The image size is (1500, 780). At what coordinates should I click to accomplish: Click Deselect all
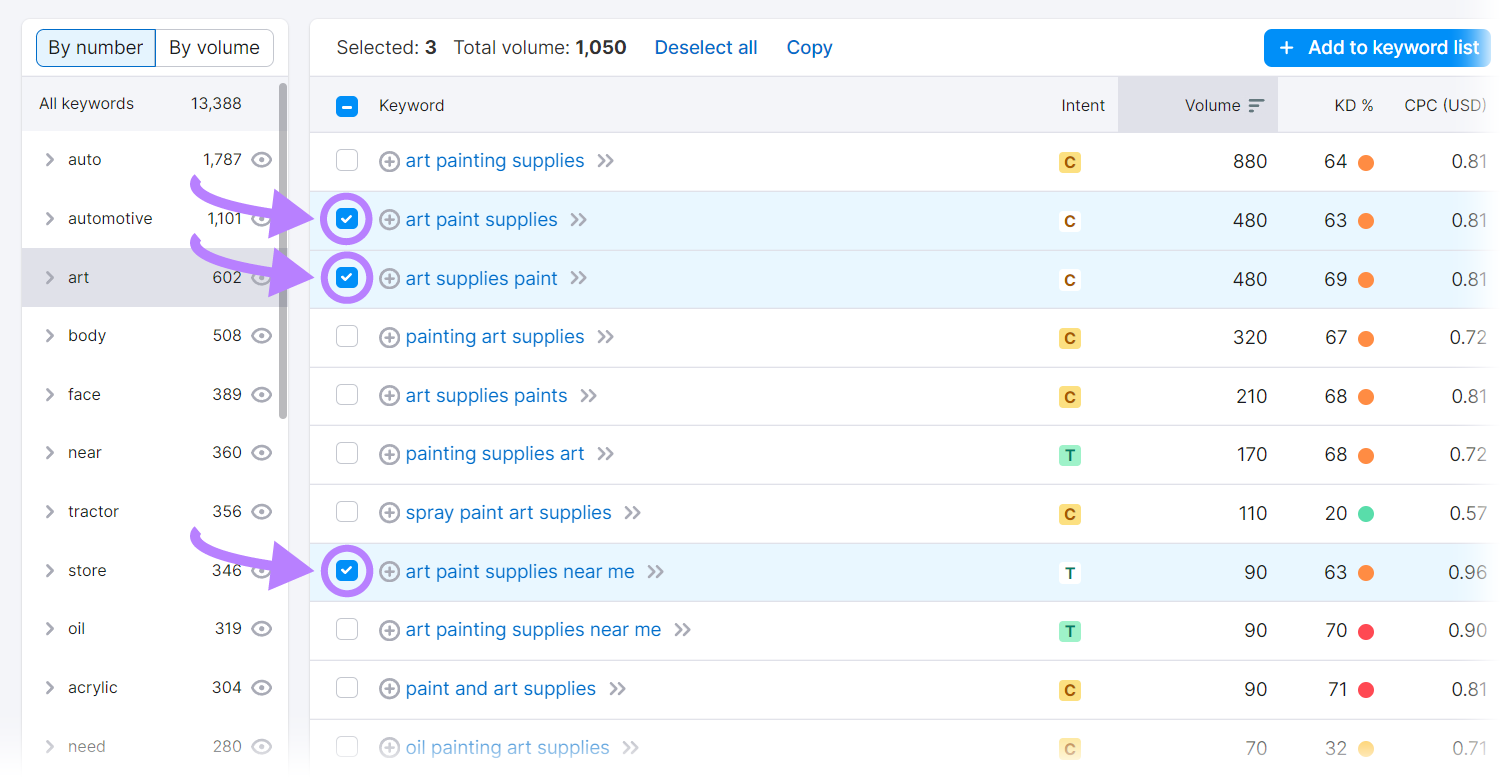point(705,47)
